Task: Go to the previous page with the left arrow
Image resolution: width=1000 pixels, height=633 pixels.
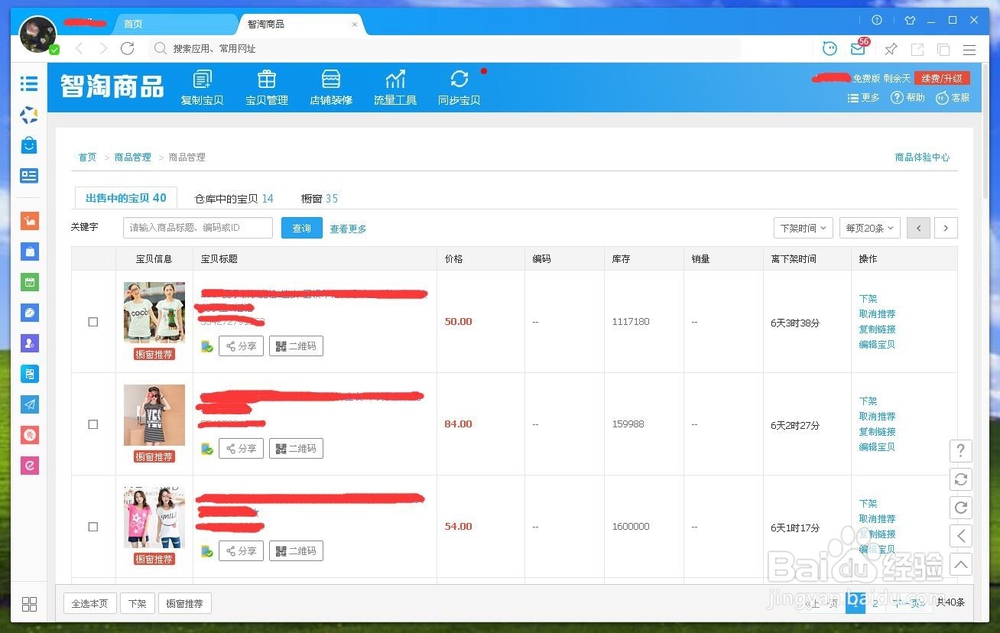Action: (x=918, y=228)
